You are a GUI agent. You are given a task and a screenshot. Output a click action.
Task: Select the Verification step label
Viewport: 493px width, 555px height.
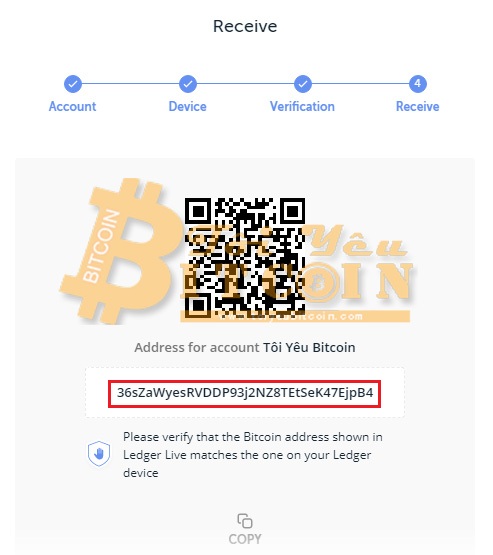(302, 107)
